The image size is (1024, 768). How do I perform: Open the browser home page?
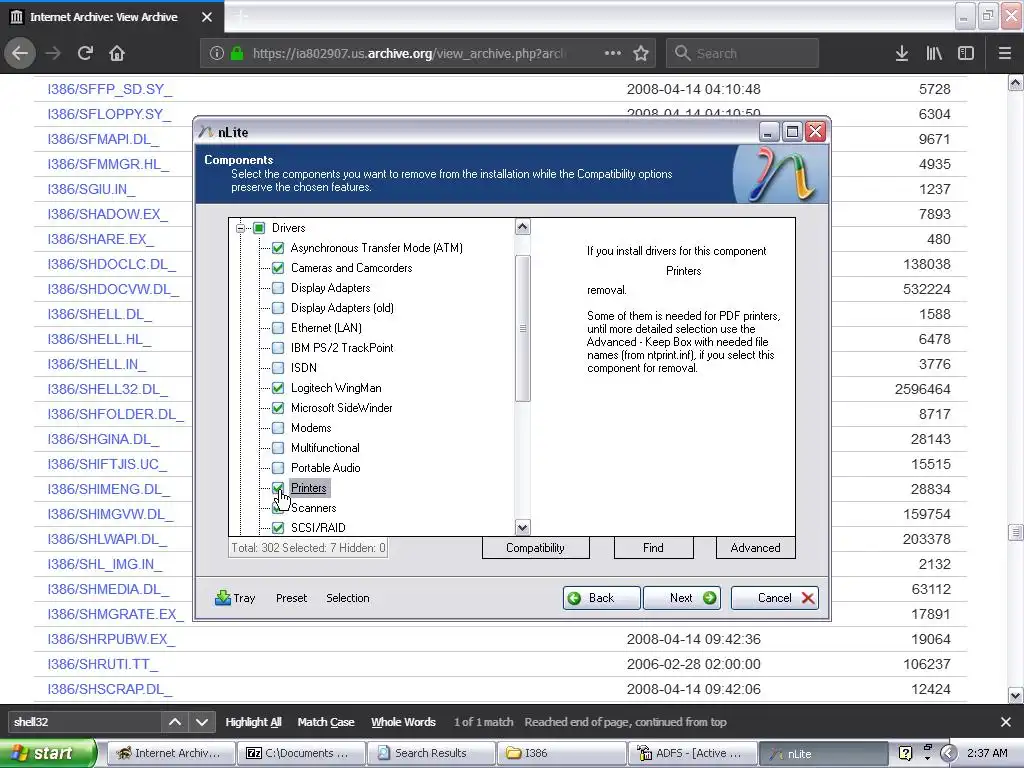tap(117, 53)
